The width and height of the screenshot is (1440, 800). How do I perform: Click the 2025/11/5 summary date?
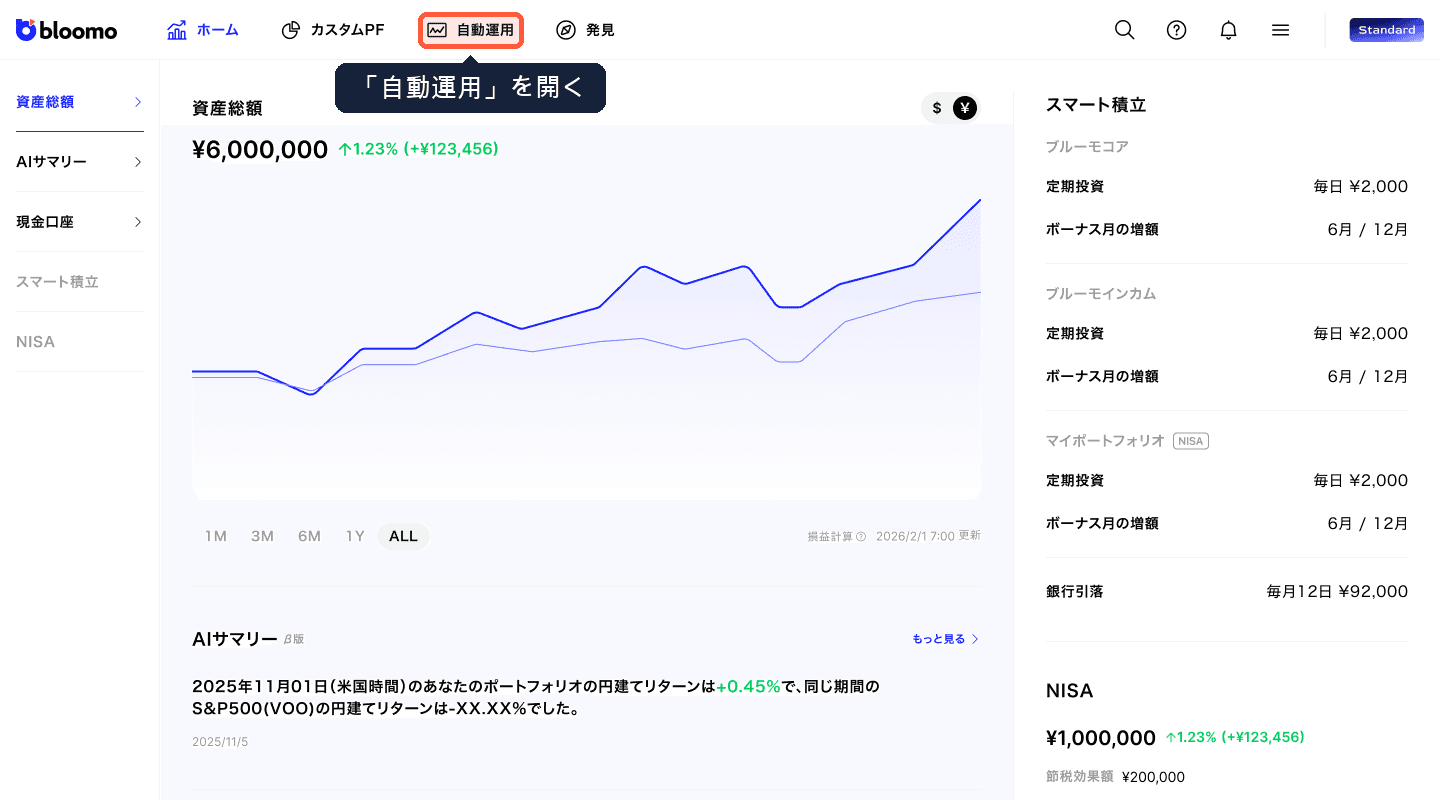(x=220, y=742)
